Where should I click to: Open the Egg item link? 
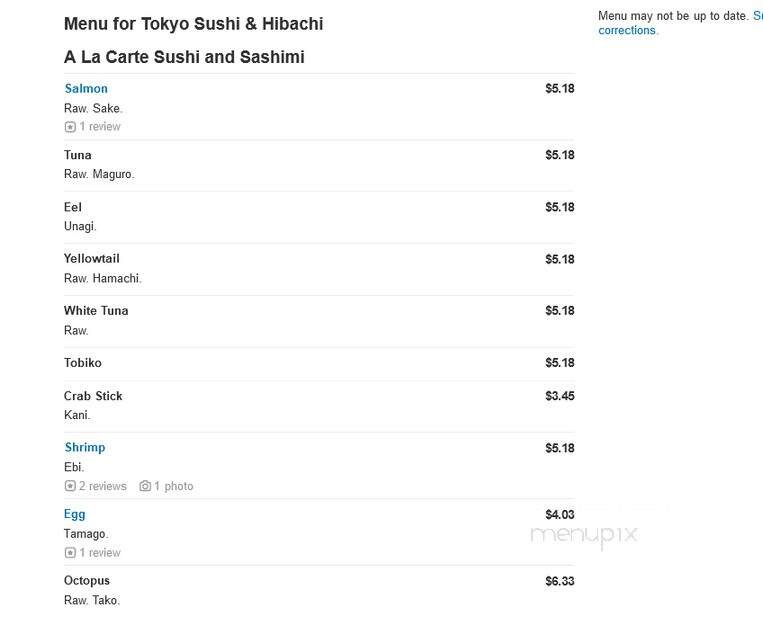point(75,514)
